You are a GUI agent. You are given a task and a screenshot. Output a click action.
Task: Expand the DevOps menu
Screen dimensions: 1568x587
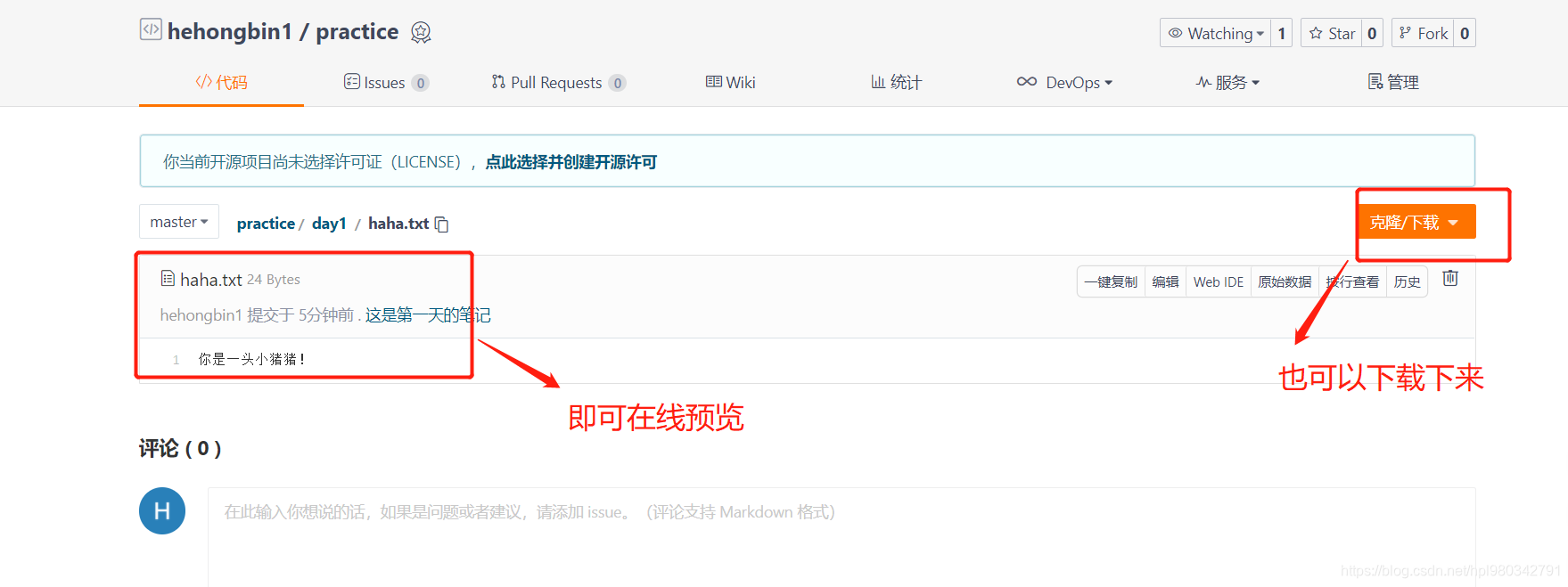1064,82
